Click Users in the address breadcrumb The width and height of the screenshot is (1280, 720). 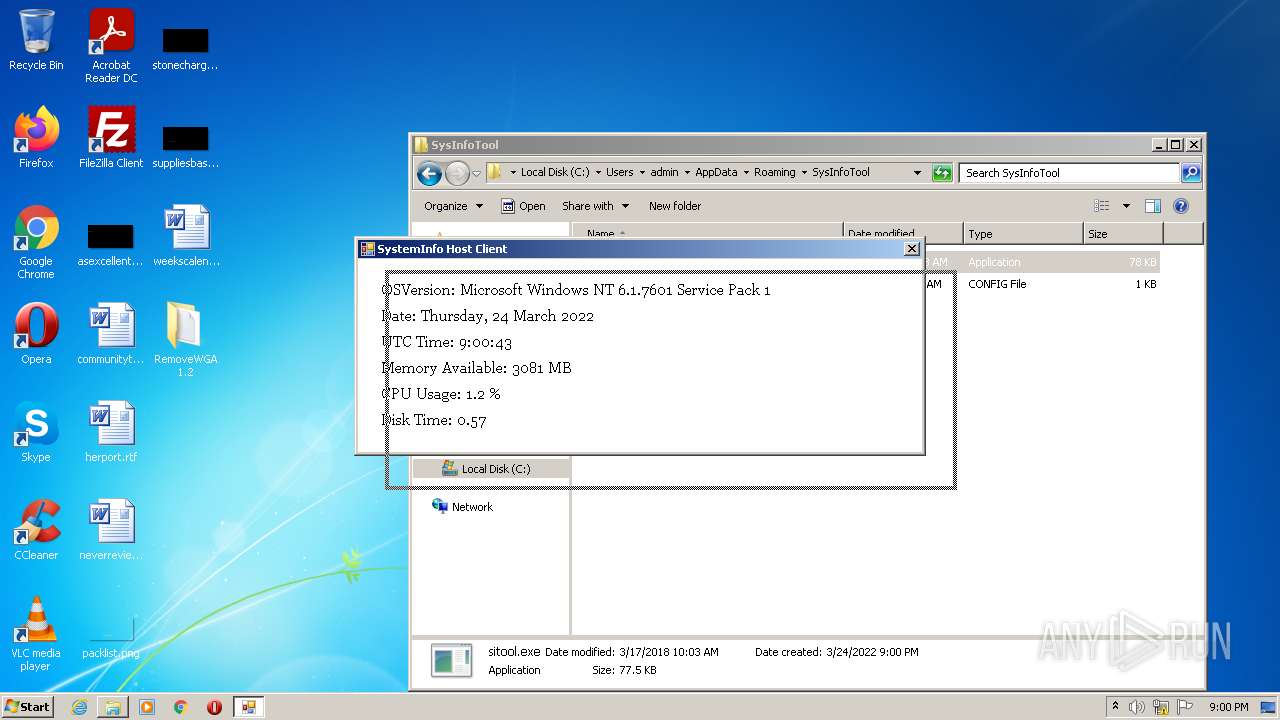[620, 172]
